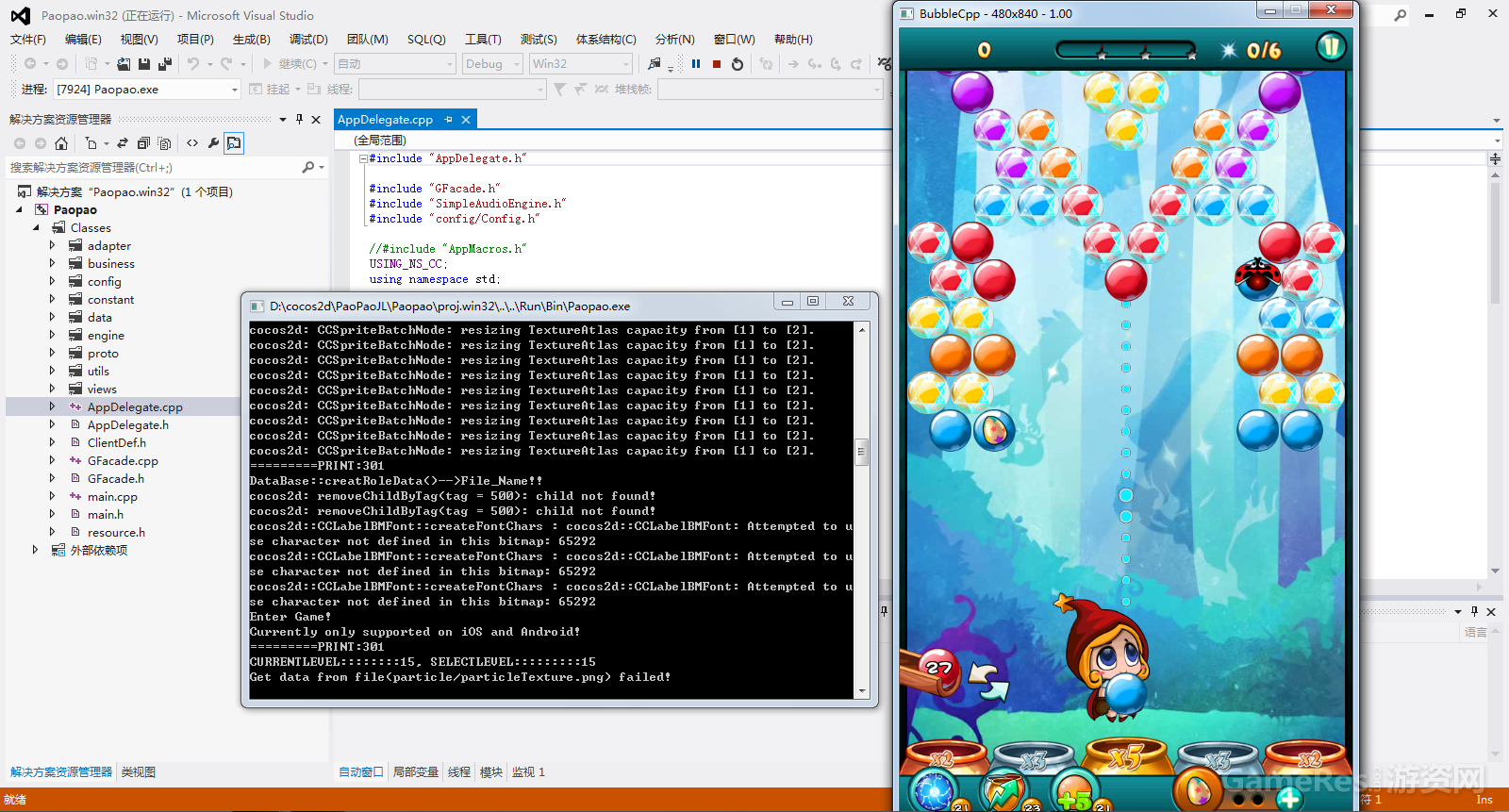The width and height of the screenshot is (1509, 812).
Task: Restart the debugging session
Action: click(x=738, y=64)
